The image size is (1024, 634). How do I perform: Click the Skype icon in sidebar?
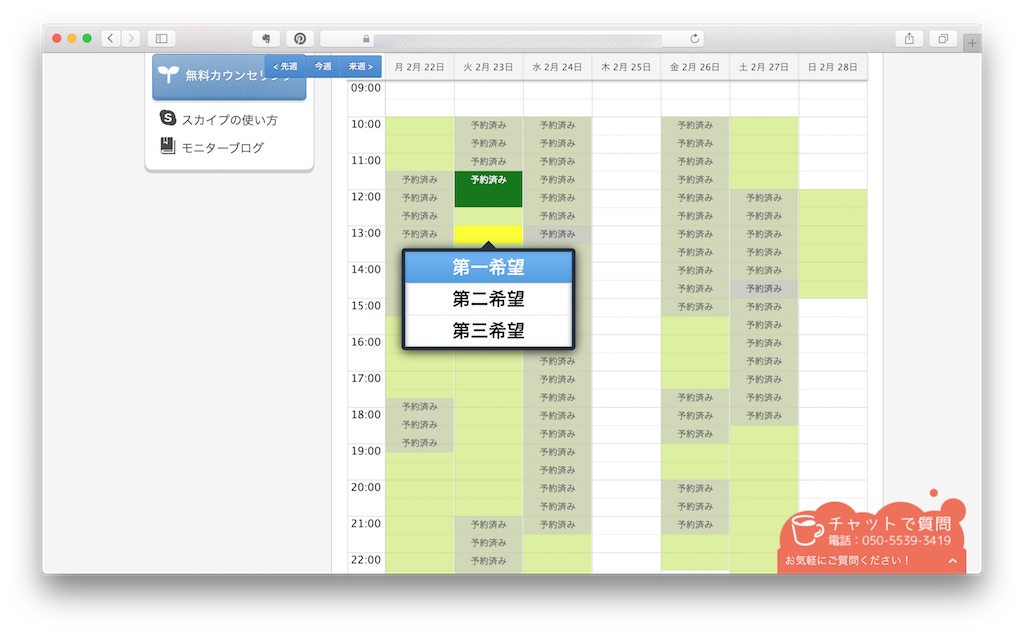tap(168, 119)
